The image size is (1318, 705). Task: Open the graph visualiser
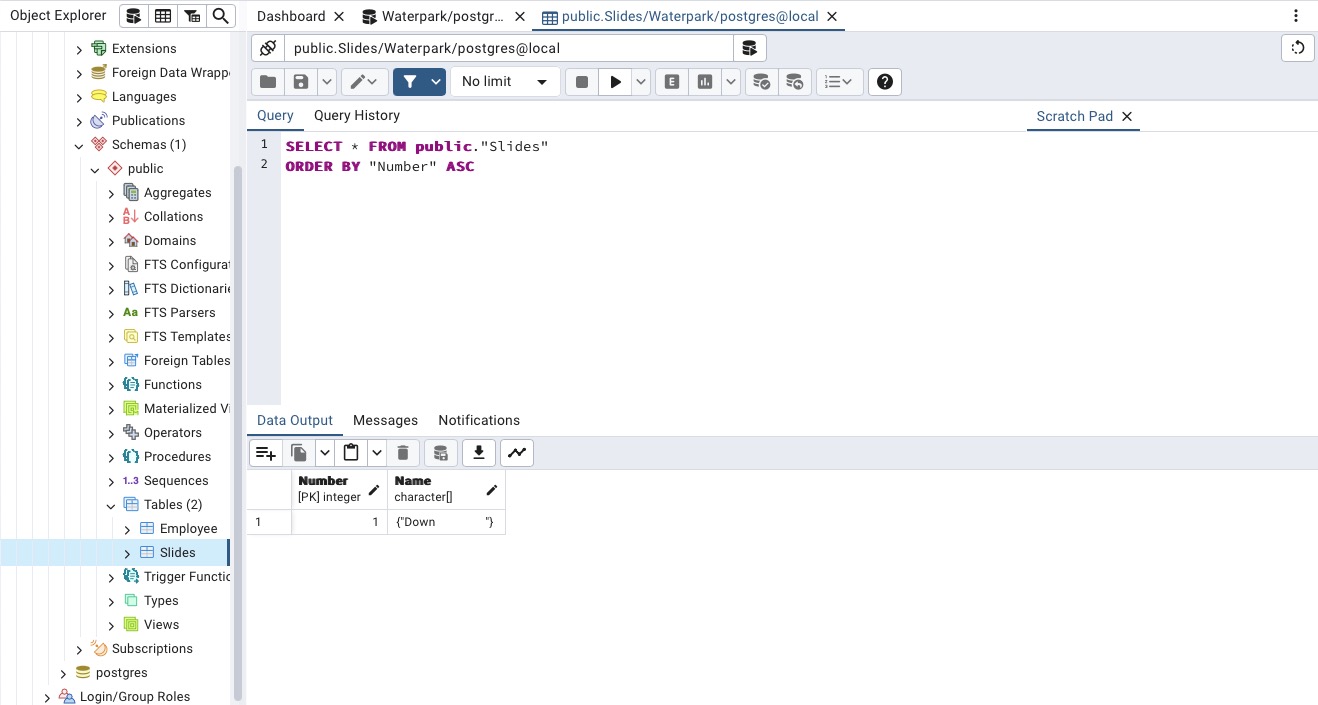(516, 452)
